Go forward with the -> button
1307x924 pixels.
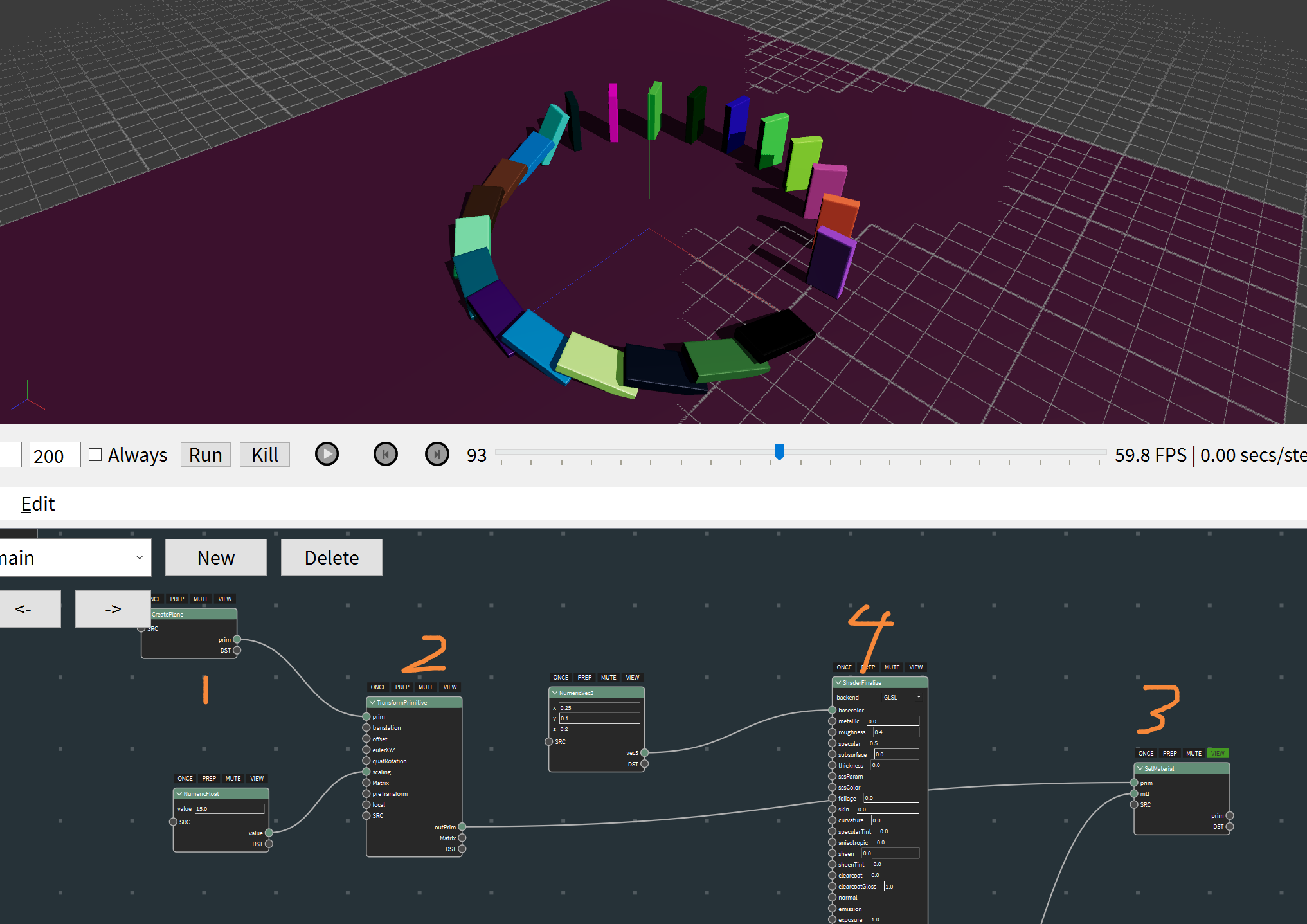pos(113,609)
